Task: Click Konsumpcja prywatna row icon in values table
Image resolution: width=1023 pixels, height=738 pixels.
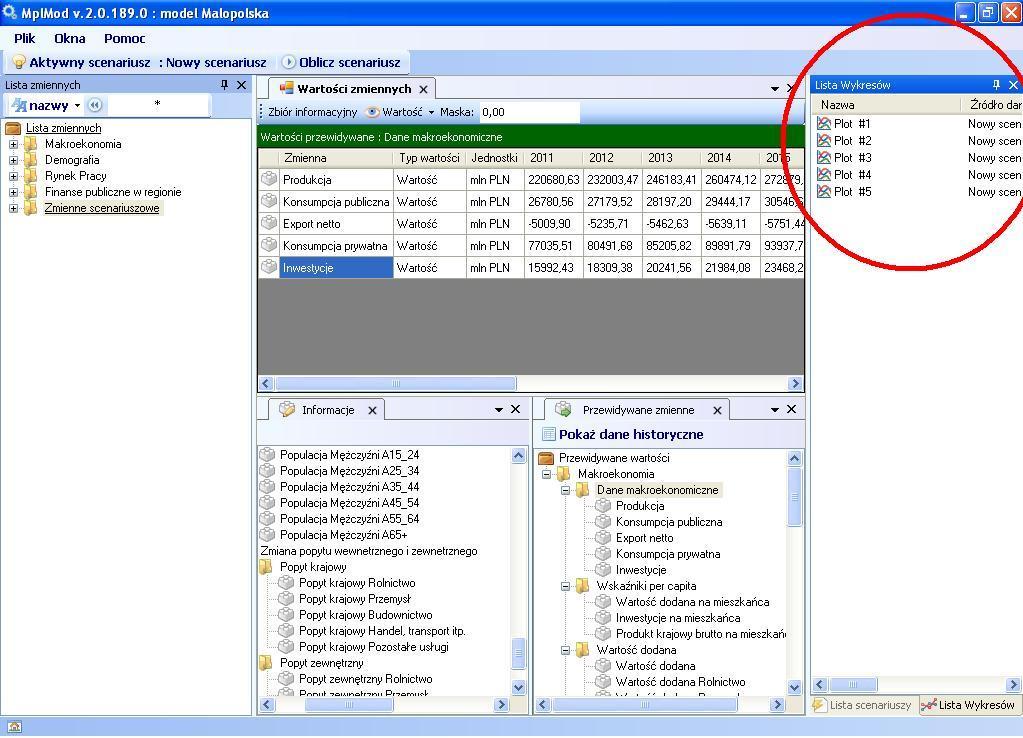Action: (269, 245)
